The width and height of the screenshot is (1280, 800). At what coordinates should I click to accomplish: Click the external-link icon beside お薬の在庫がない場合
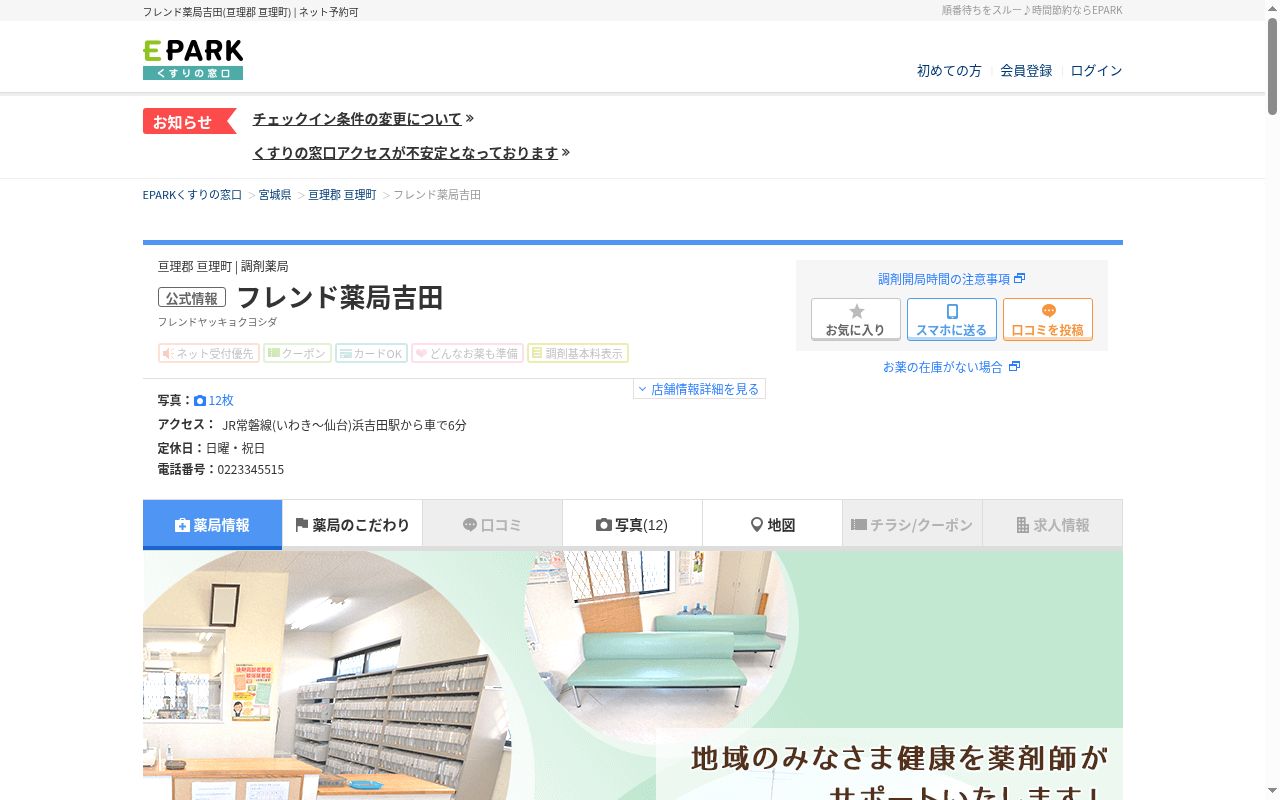click(1014, 367)
